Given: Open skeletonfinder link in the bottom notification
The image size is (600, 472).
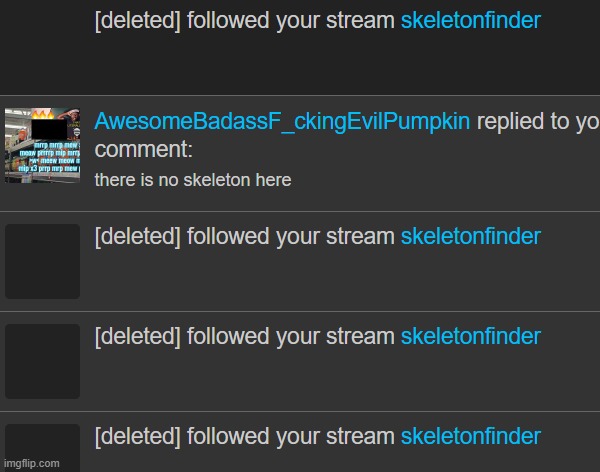Looking at the screenshot, I should point(470,437).
